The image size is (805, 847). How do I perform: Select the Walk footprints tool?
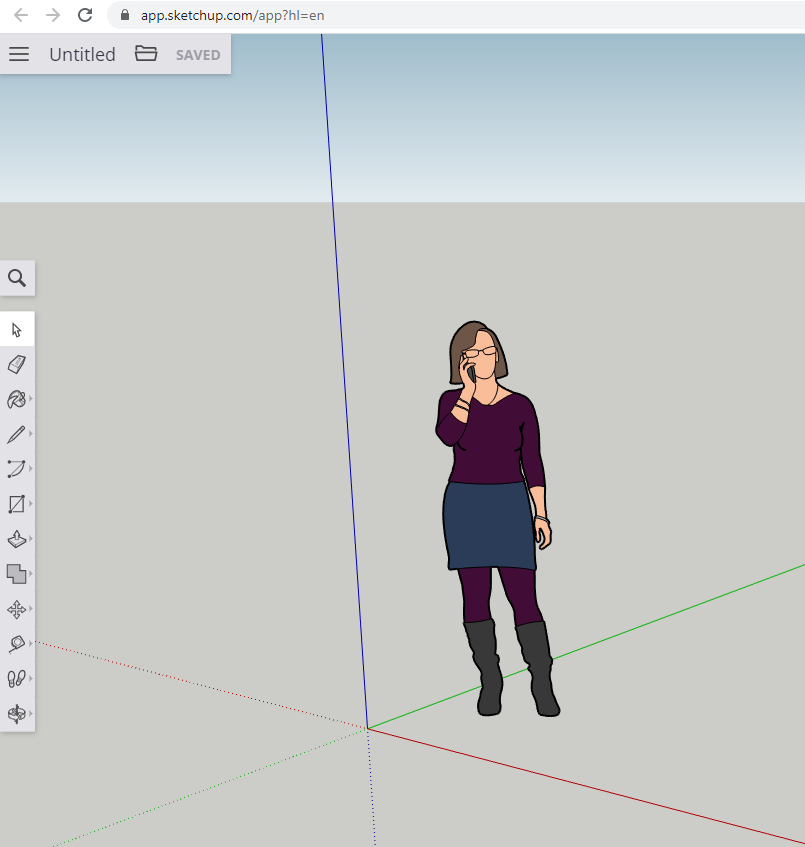click(x=17, y=679)
